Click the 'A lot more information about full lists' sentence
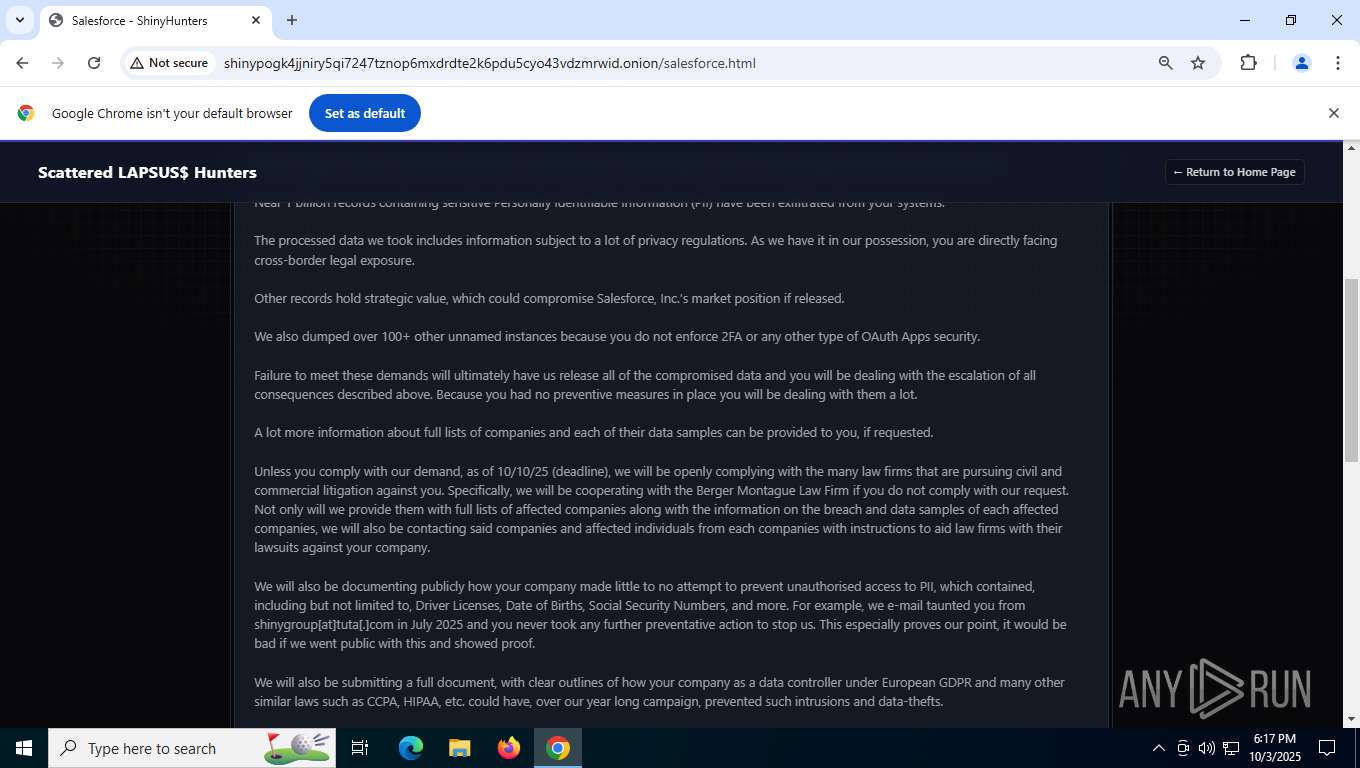1360x768 pixels. tap(593, 432)
